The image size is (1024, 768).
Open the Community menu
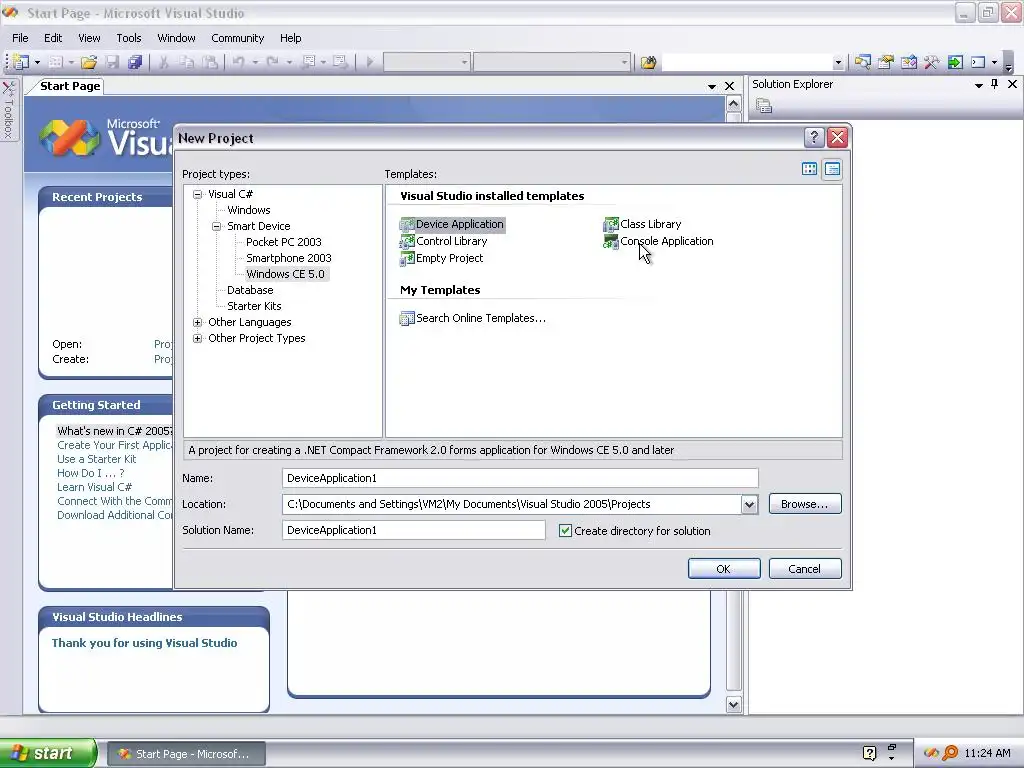pyautogui.click(x=238, y=38)
